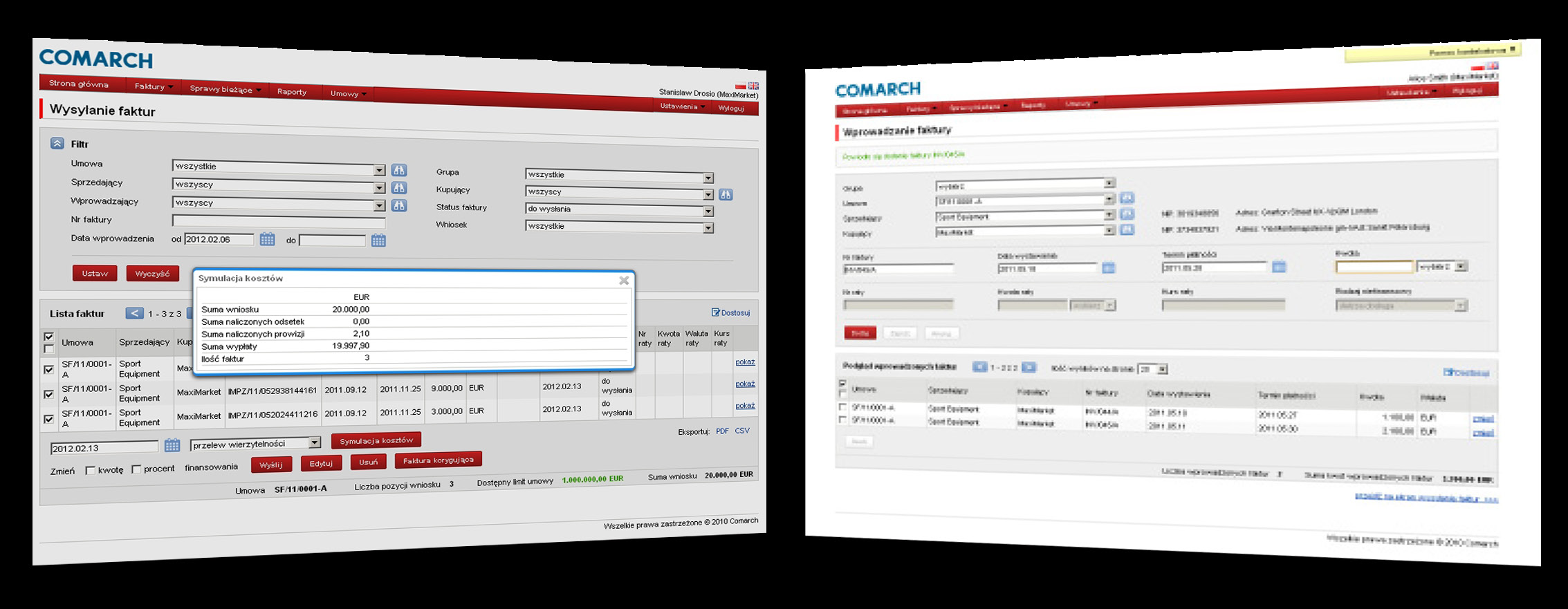Click the Wyślij button
The height and width of the screenshot is (609, 1568).
[x=271, y=465]
